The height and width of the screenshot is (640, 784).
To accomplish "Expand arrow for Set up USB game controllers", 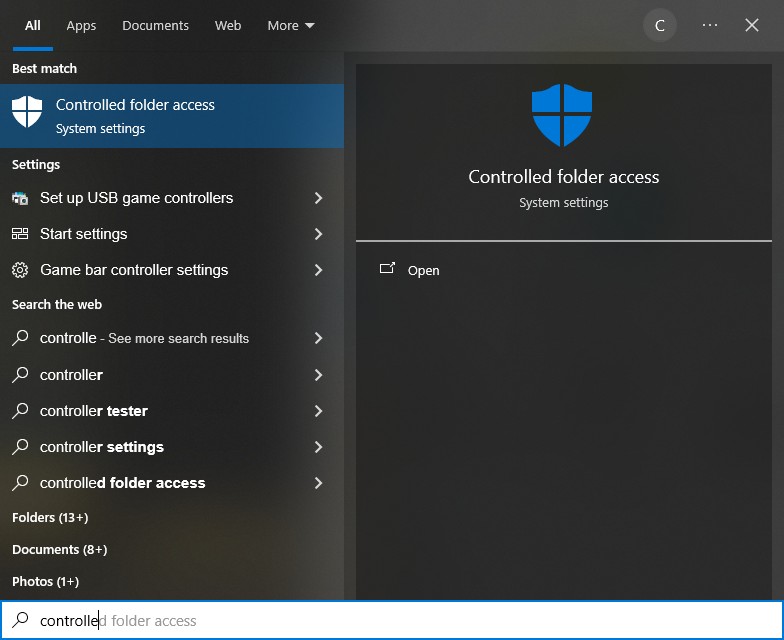I will (318, 198).
